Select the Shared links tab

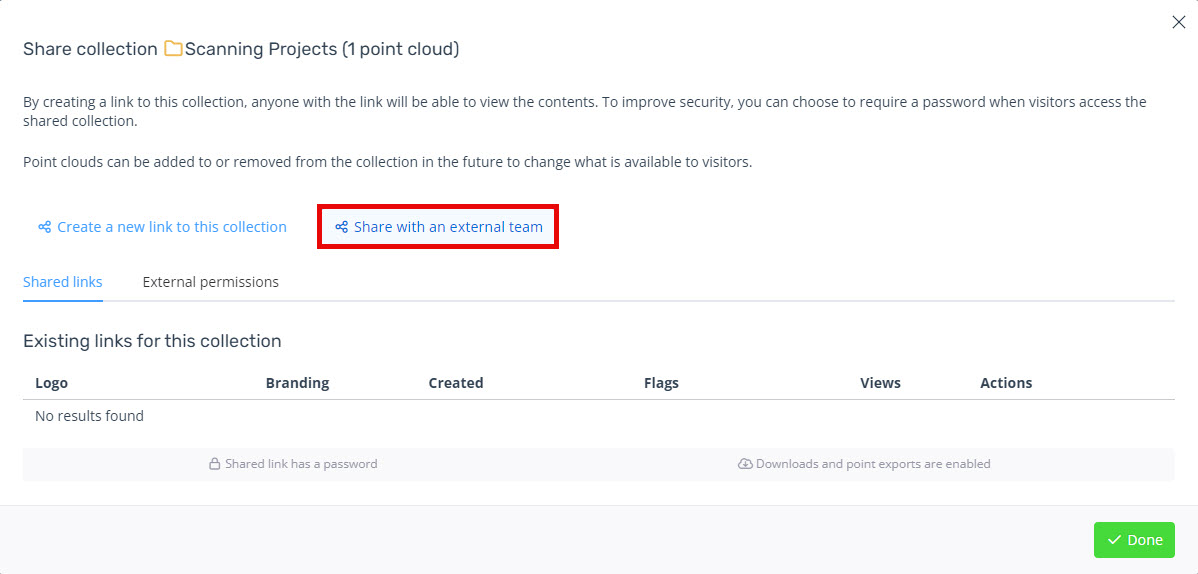coord(63,282)
